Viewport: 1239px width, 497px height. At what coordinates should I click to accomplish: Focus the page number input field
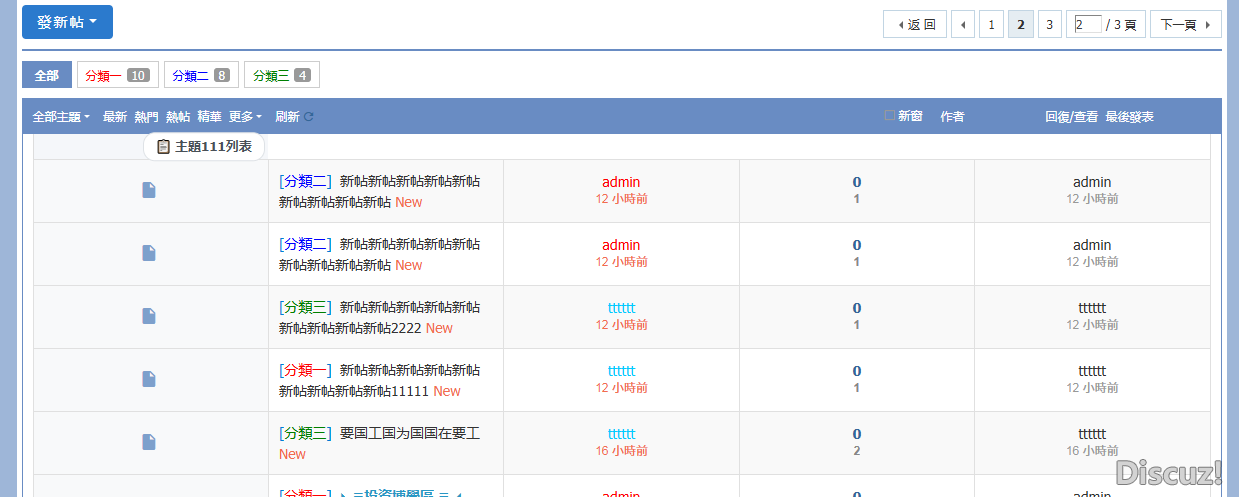coord(1088,24)
